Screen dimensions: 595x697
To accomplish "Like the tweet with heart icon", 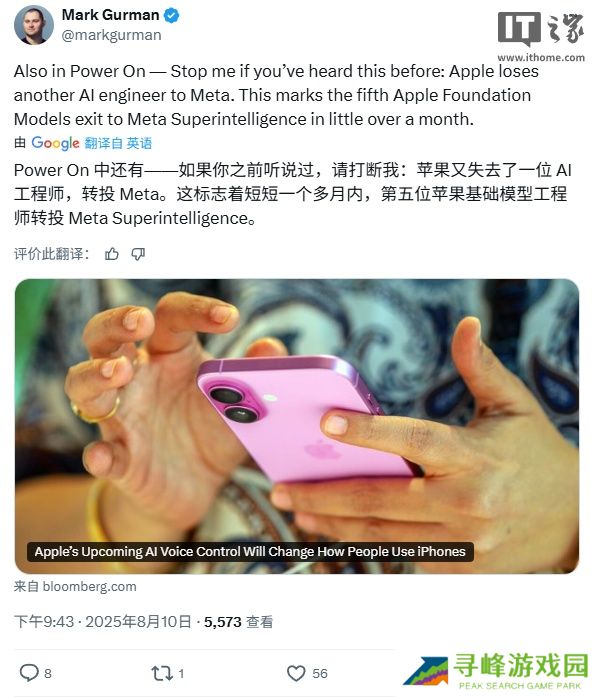I will [x=296, y=673].
